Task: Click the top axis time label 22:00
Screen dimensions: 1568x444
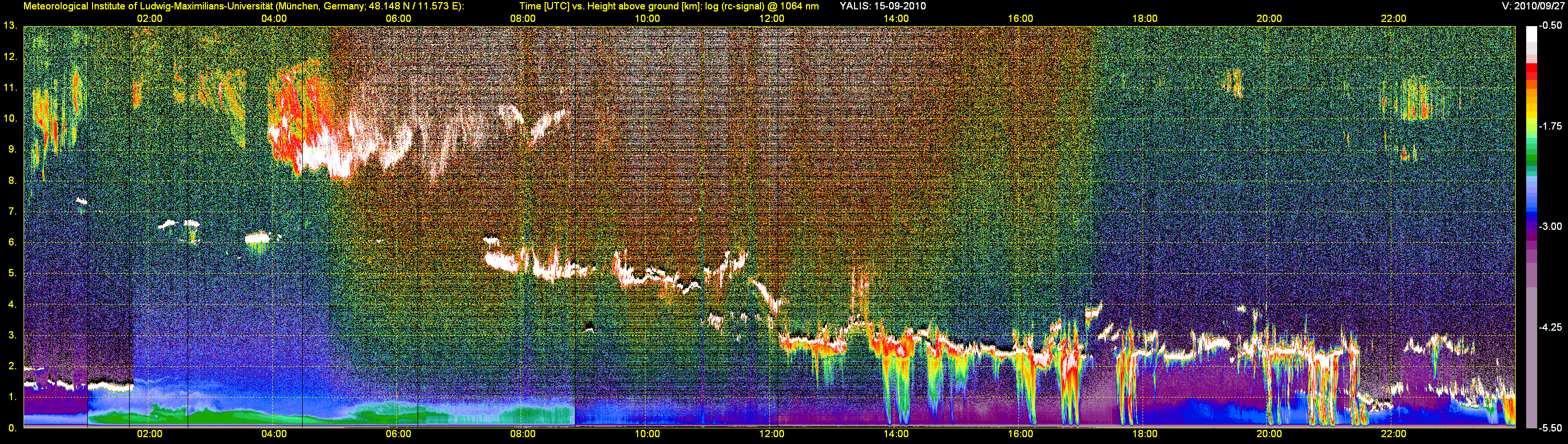Action: (x=1394, y=19)
